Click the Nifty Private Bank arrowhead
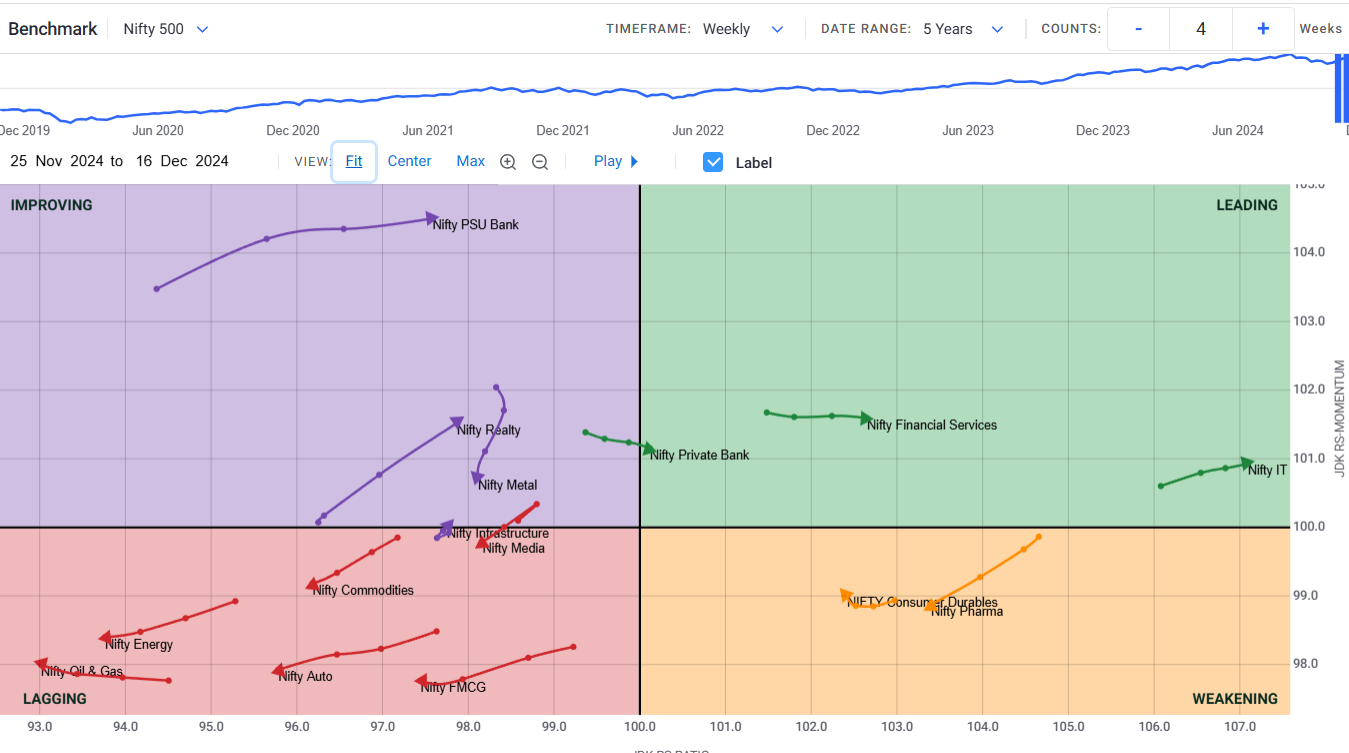This screenshot has height=753, width=1349. click(x=649, y=449)
